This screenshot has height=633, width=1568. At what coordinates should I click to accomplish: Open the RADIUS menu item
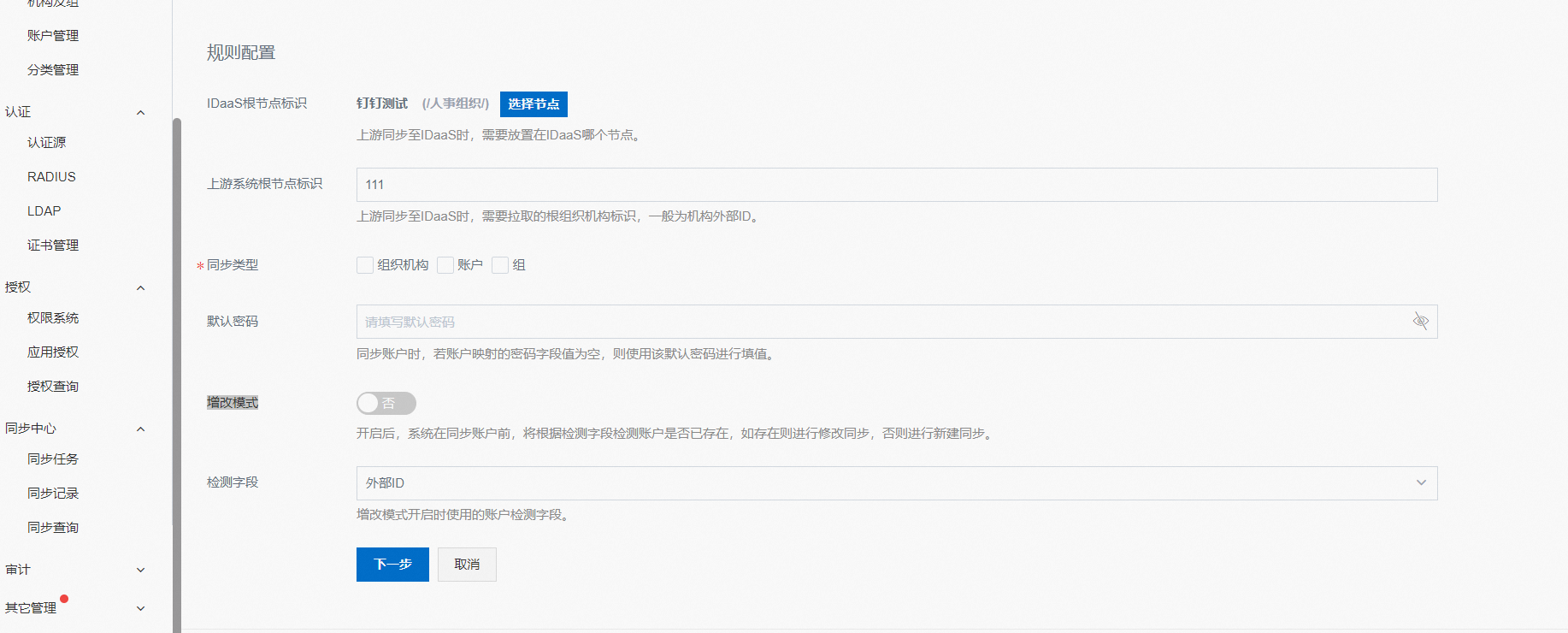(x=51, y=177)
